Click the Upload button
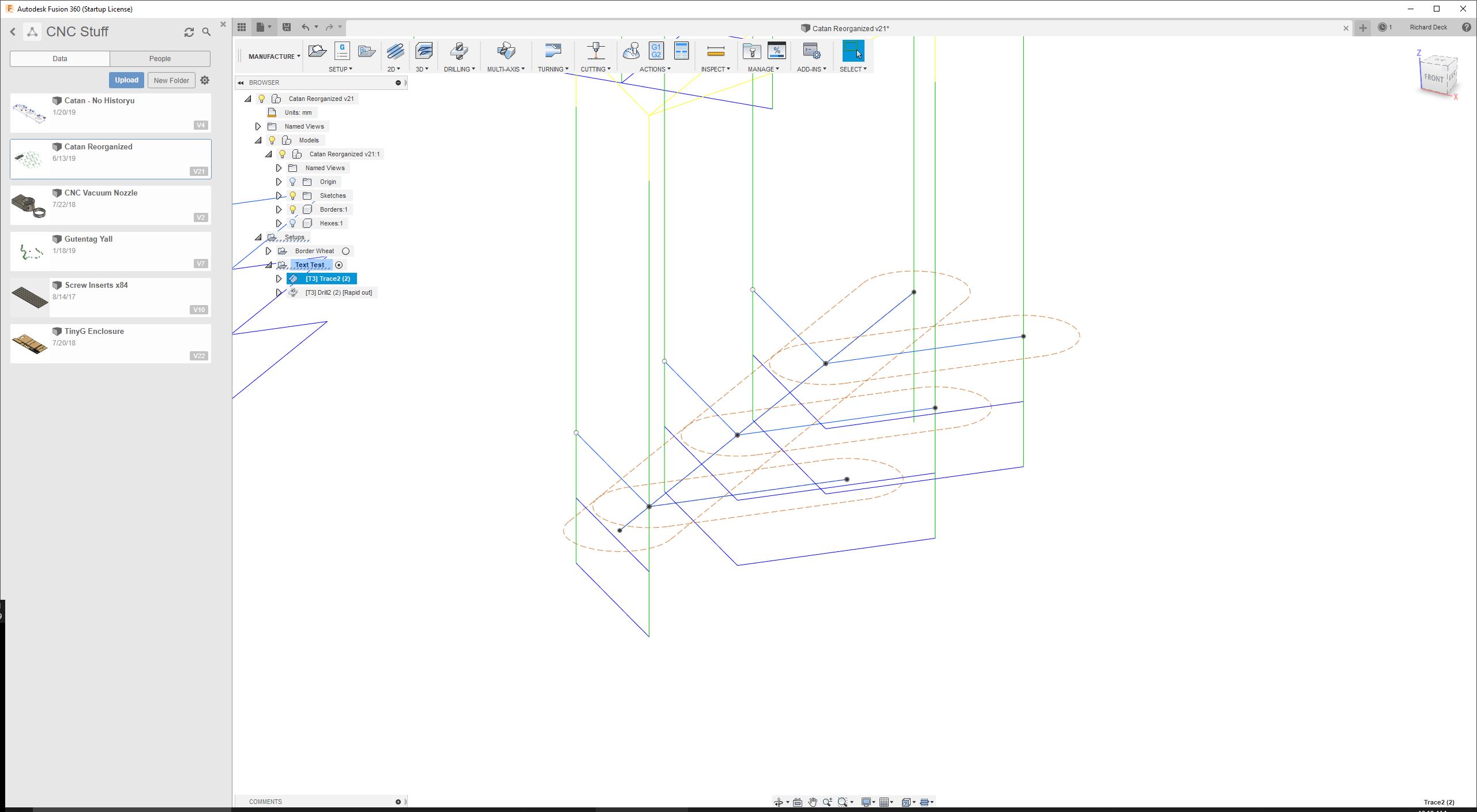This screenshot has height=812, width=1477. (126, 80)
